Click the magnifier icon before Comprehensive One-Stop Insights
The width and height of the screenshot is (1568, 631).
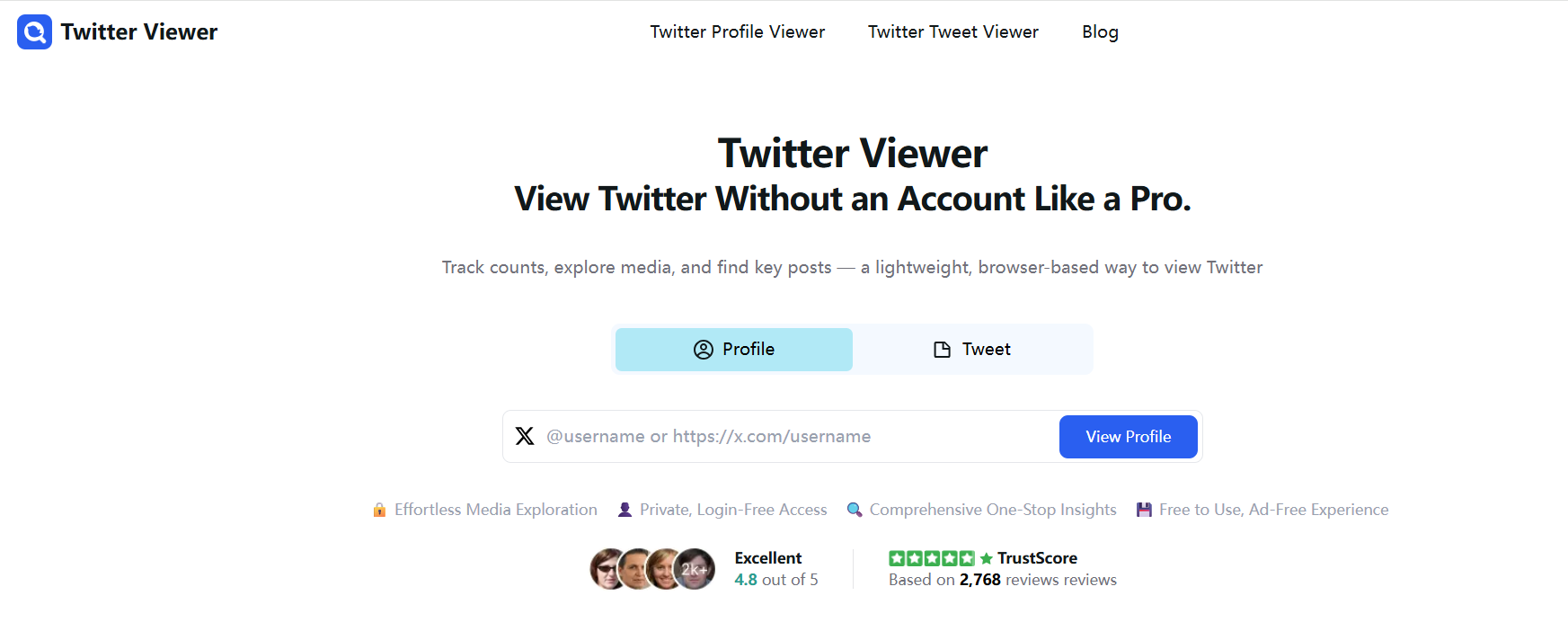pyautogui.click(x=855, y=509)
